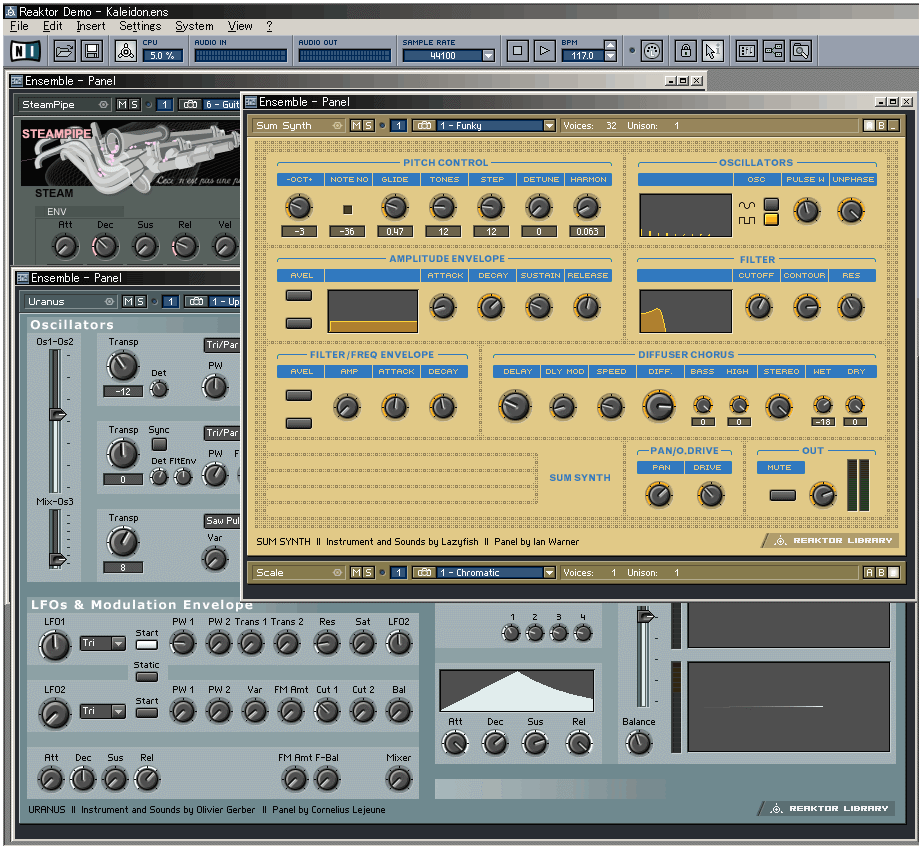Select the show-info cursor icon
922x849 pixels.
tap(712, 50)
